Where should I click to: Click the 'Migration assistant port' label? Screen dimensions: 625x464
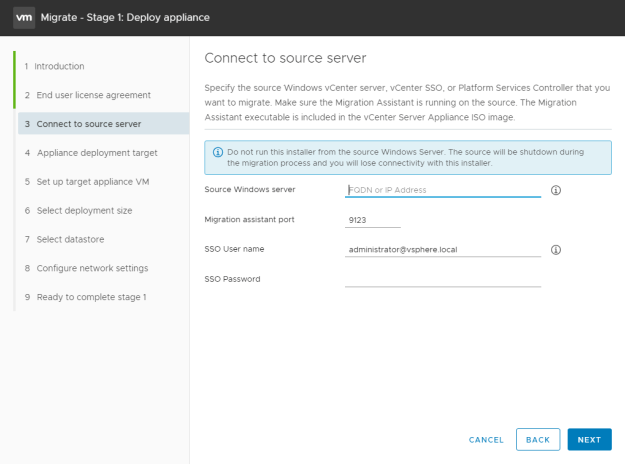249,220
